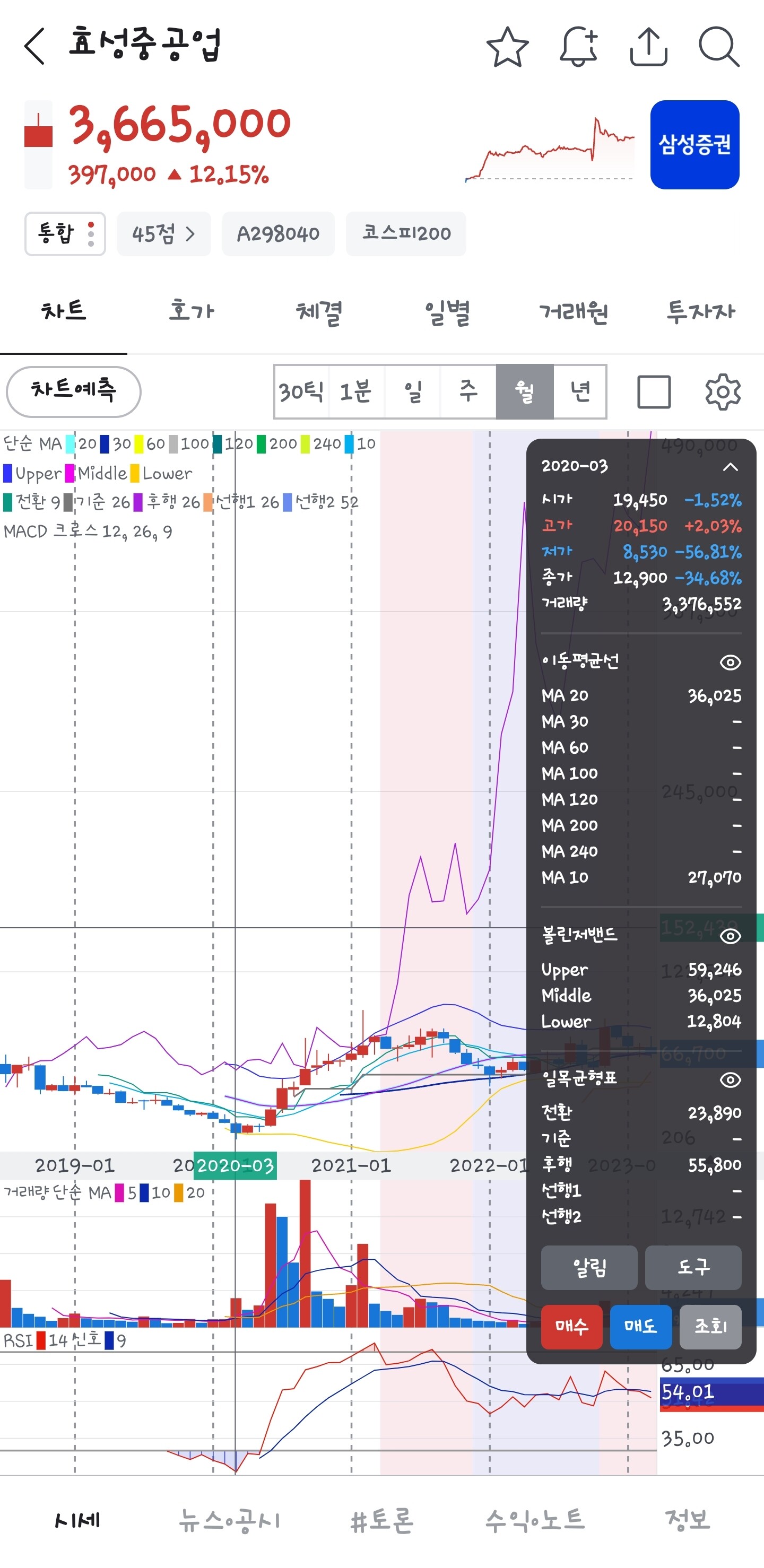The width and height of the screenshot is (764, 1568).
Task: Tap the 2020-03 crosshair date marker
Action: click(x=235, y=1165)
